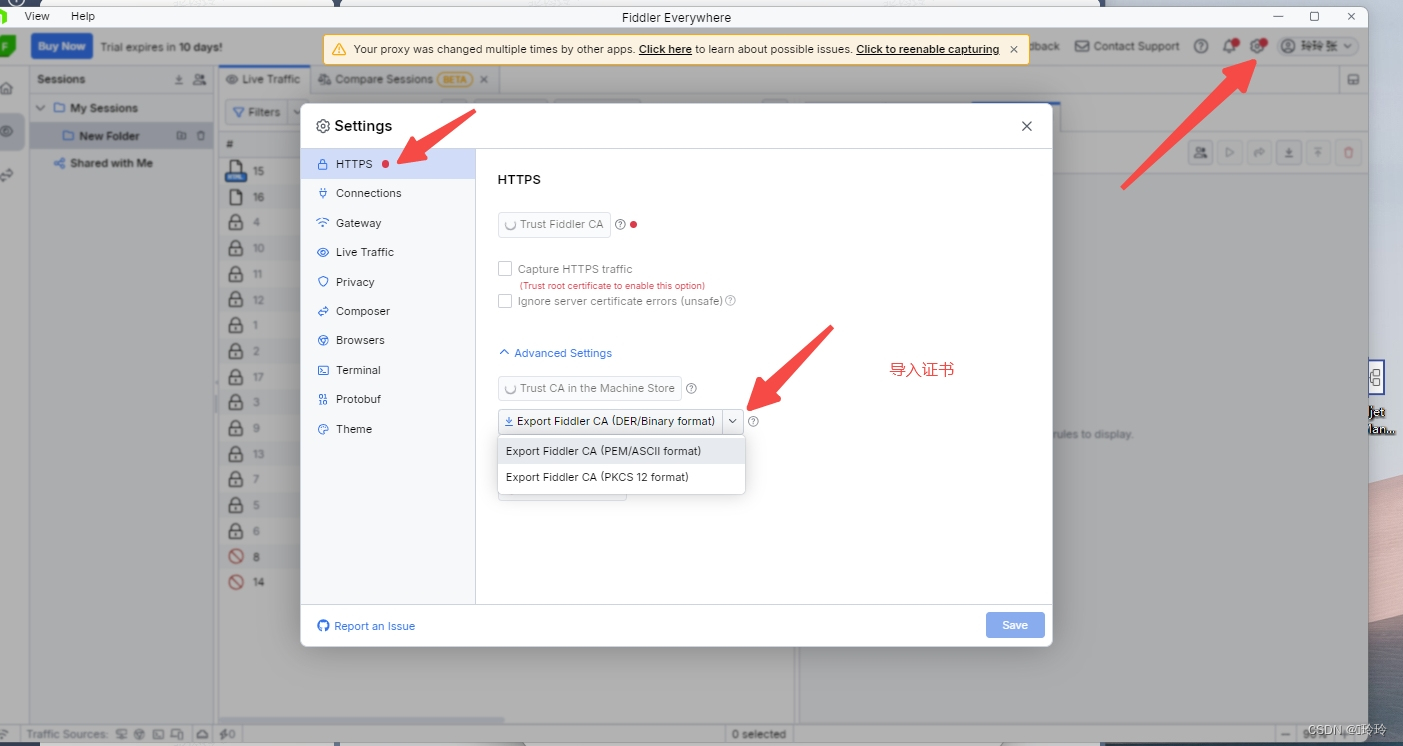Open the Terminal settings section

(x=387, y=370)
